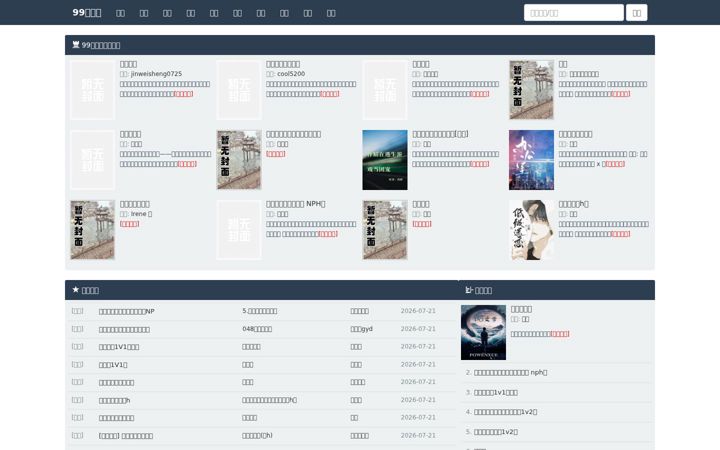This screenshot has width=720, height=450.
Task: Open the POWENXUE cover in the ranking panel
Action: click(x=484, y=332)
